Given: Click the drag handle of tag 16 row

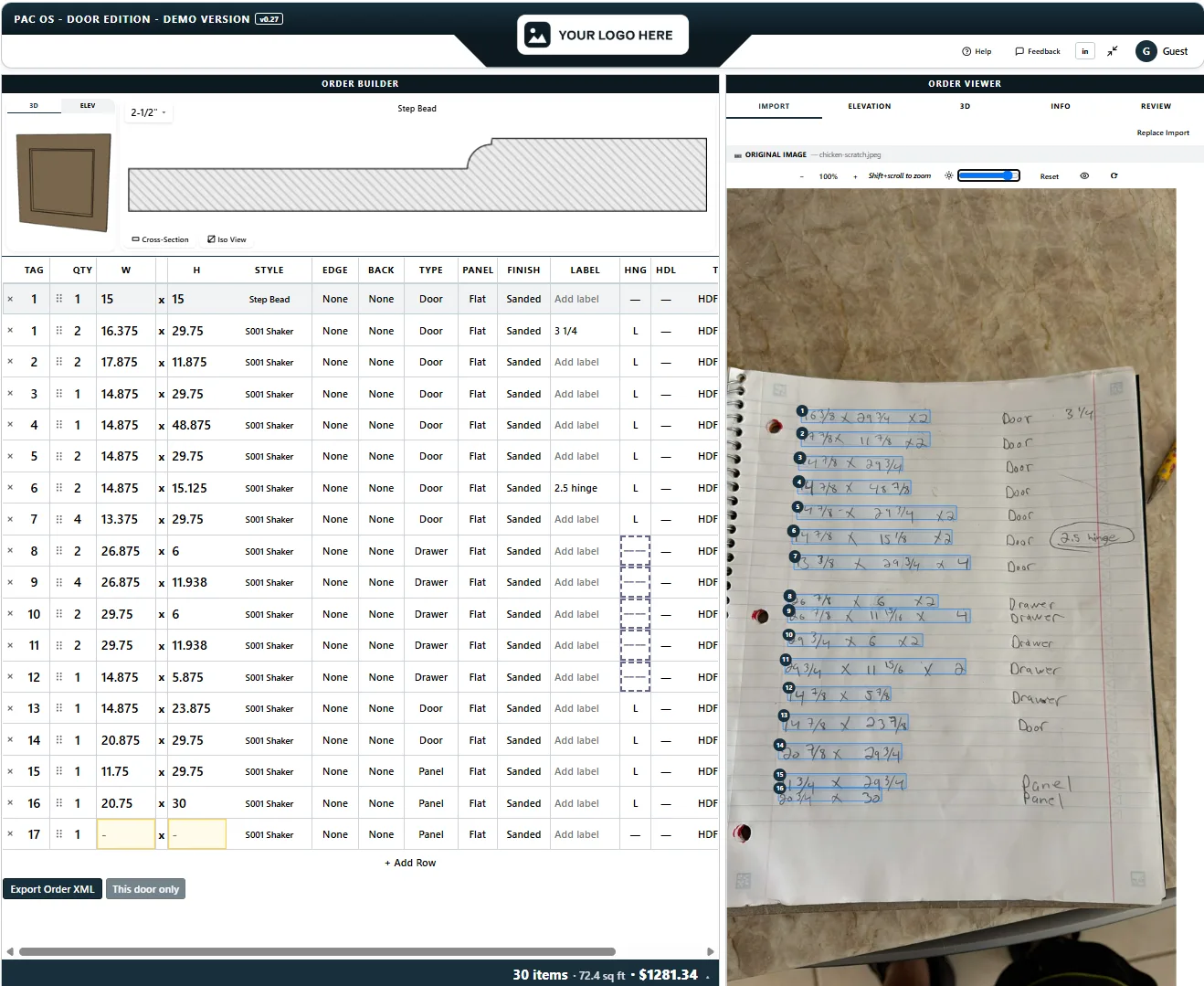Looking at the screenshot, I should 58,803.
